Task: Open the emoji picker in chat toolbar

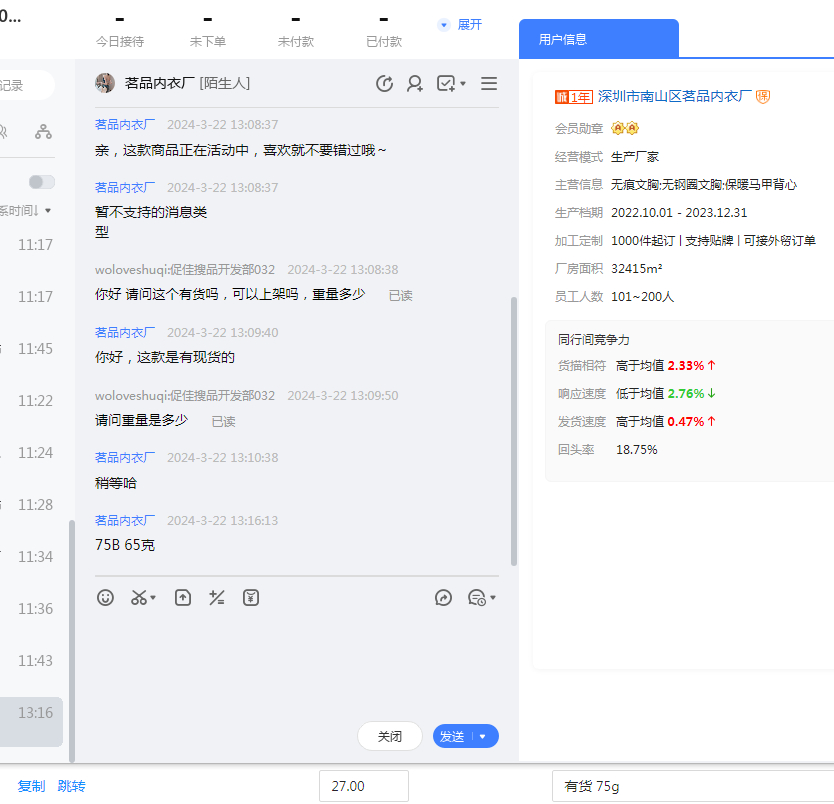Action: [105, 598]
